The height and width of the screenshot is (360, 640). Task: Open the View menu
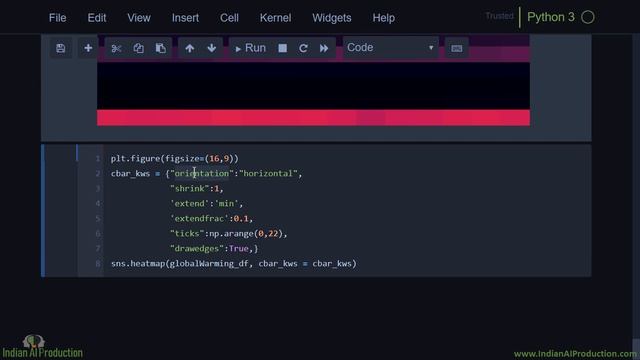tap(139, 18)
